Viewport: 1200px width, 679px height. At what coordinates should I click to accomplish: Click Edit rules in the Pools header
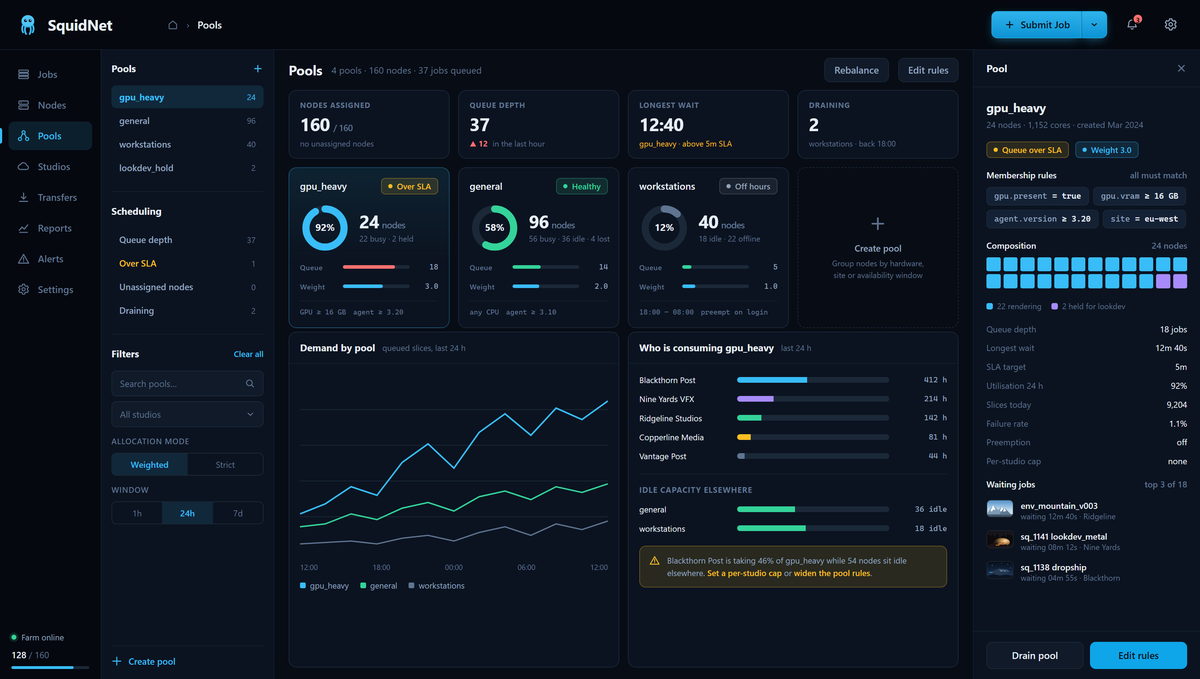pos(928,70)
